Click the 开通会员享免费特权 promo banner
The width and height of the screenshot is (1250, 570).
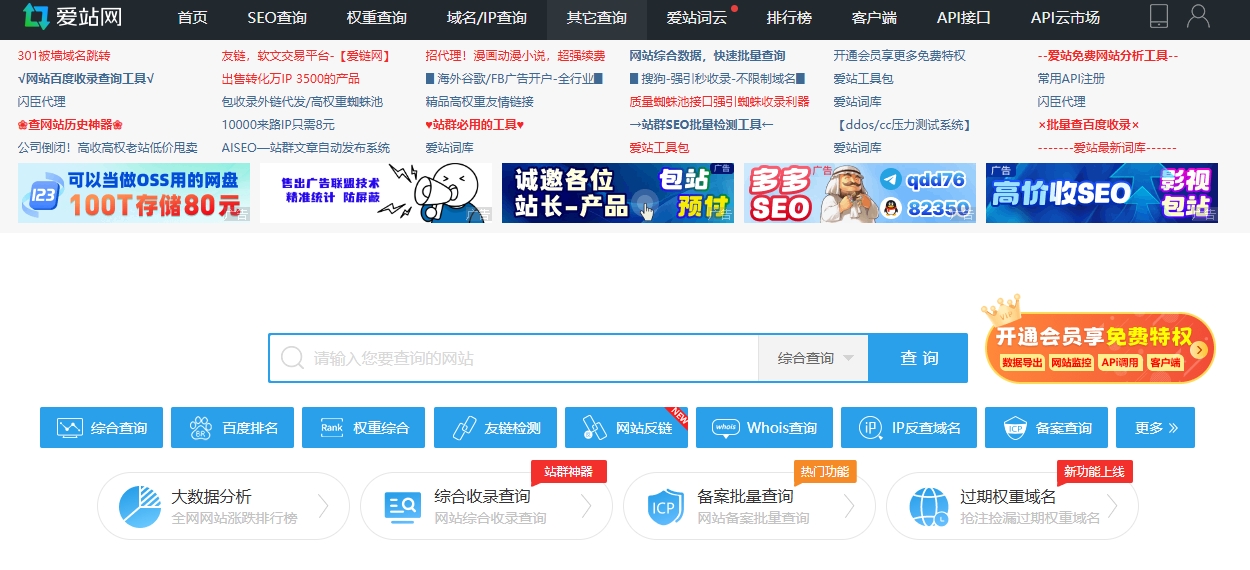pos(1100,346)
